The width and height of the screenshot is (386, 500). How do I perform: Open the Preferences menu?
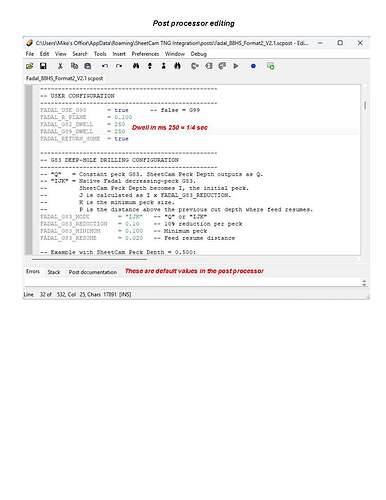point(145,54)
